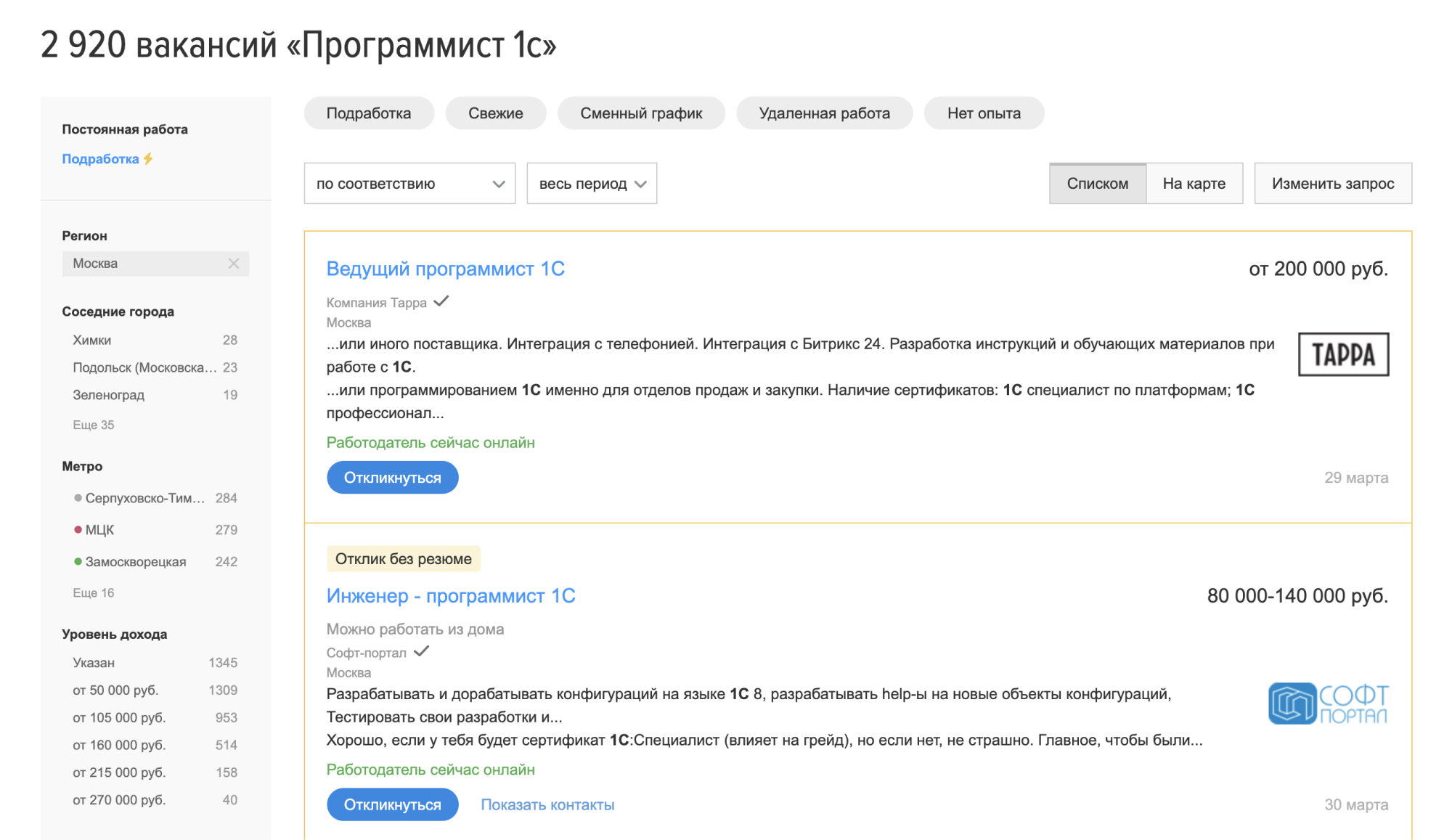Image resolution: width=1452 pixels, height=840 pixels.
Task: Open the 'Софт-портал' employer page
Action: click(x=366, y=652)
